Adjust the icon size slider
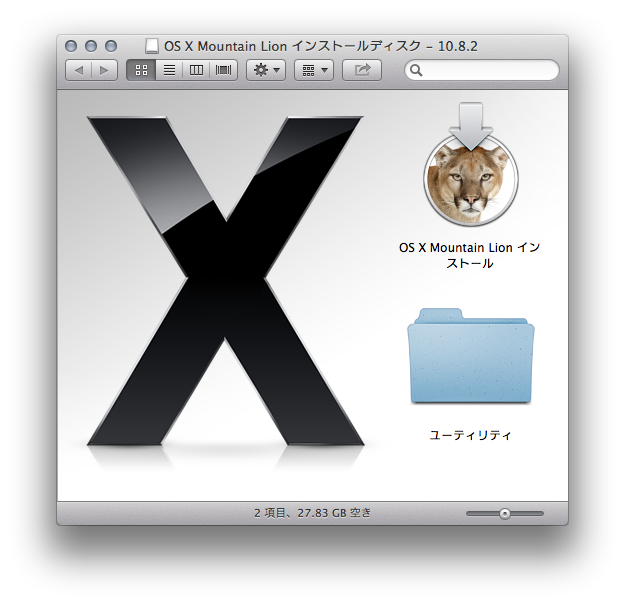 point(505,513)
